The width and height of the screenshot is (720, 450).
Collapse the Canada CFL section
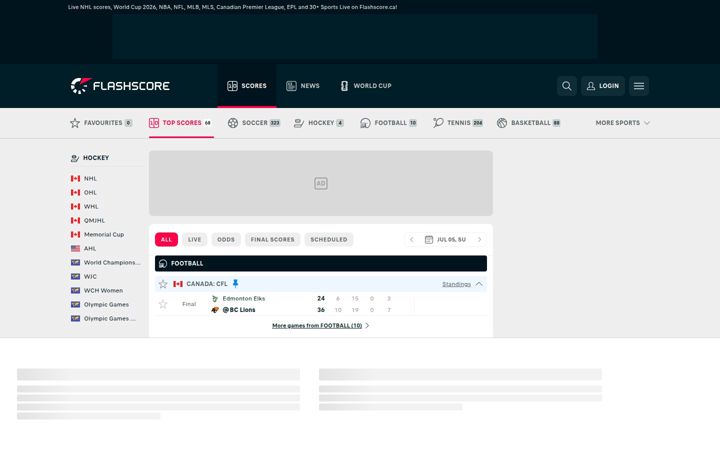(479, 284)
